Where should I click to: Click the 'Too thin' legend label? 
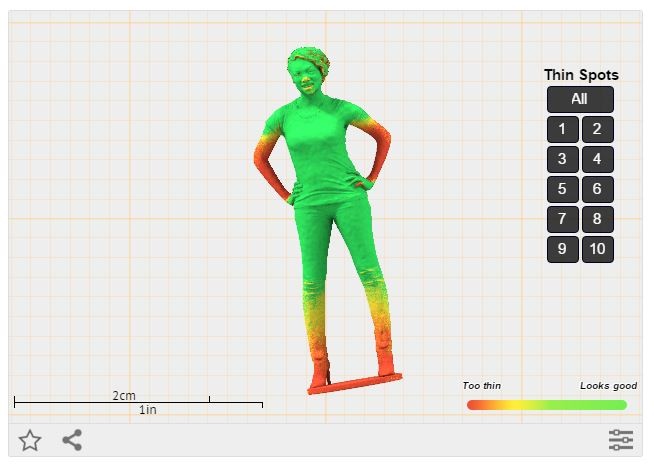coord(482,386)
